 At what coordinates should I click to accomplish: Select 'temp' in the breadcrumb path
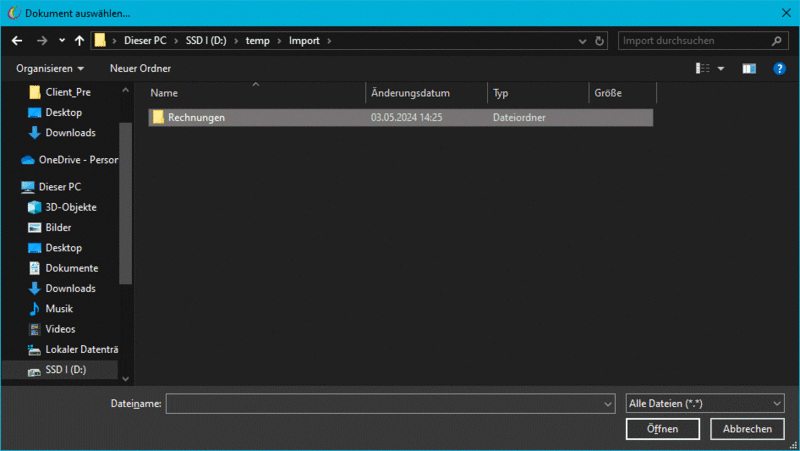click(x=257, y=40)
